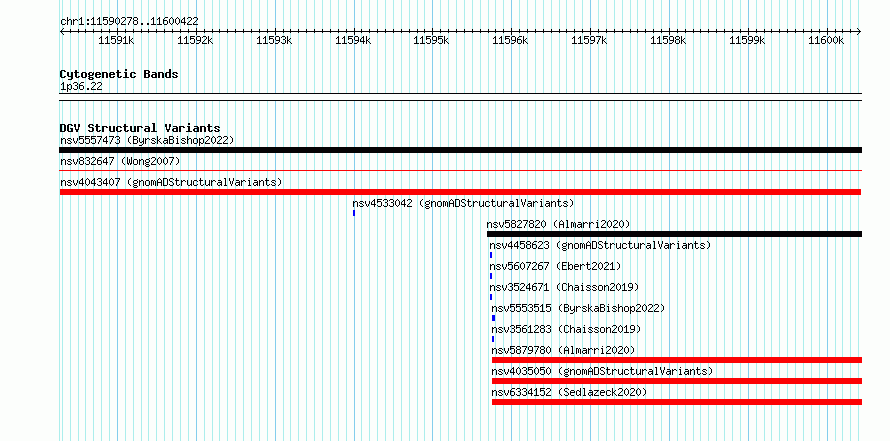Click nsv5607267 (Ebert2021) label

tap(556, 266)
